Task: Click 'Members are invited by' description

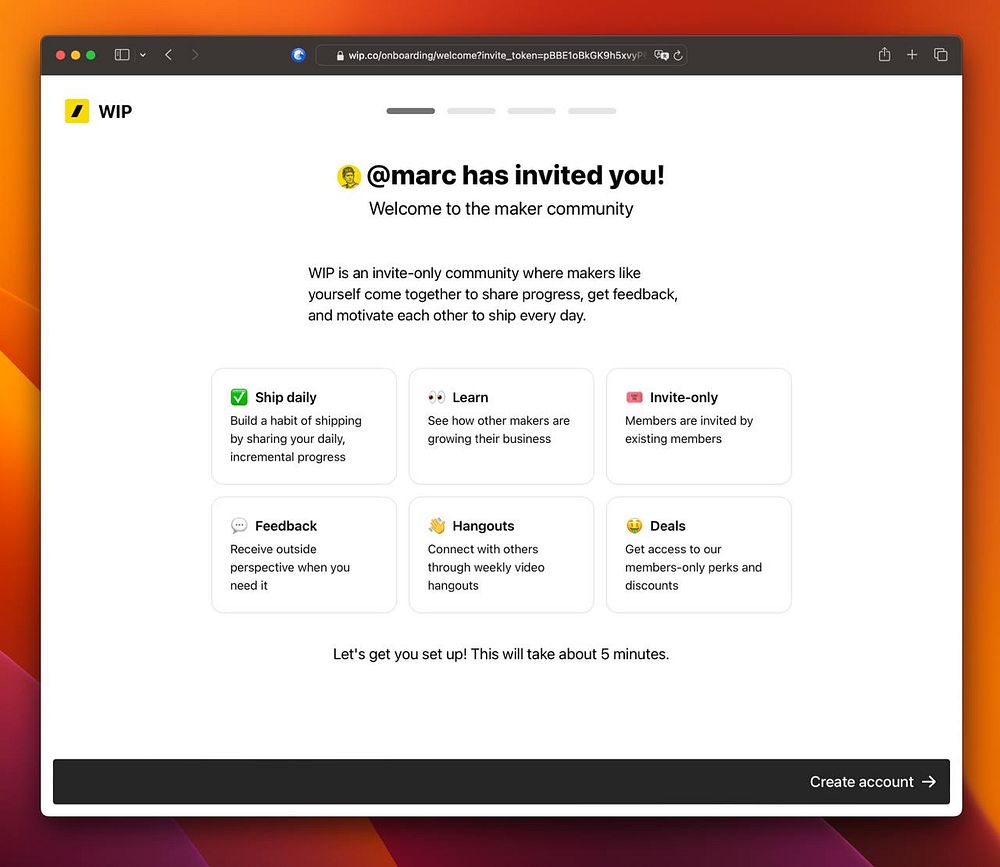Action: pyautogui.click(x=689, y=429)
